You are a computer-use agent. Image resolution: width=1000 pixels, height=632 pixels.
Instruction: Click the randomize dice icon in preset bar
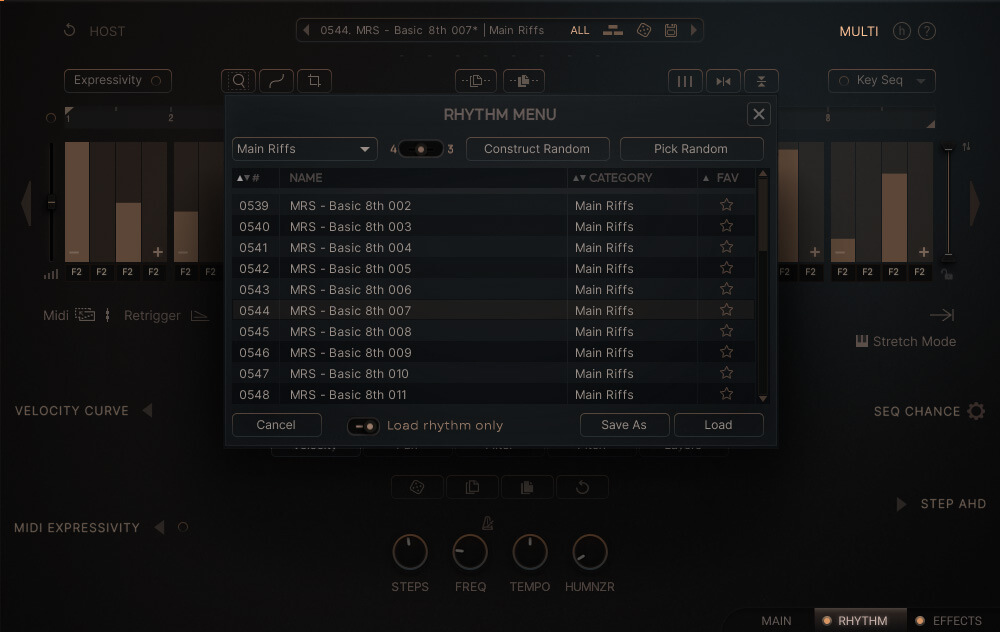[644, 30]
